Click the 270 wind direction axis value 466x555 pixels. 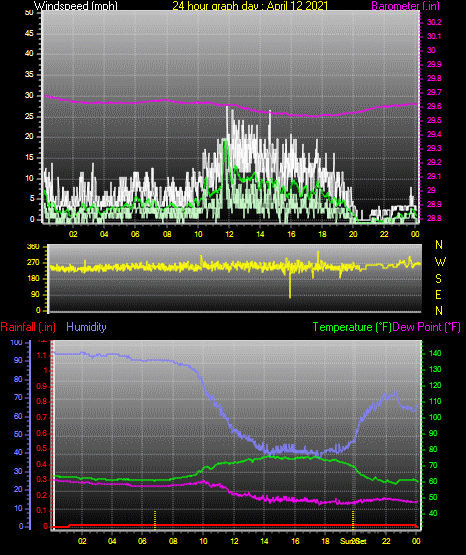click(33, 263)
